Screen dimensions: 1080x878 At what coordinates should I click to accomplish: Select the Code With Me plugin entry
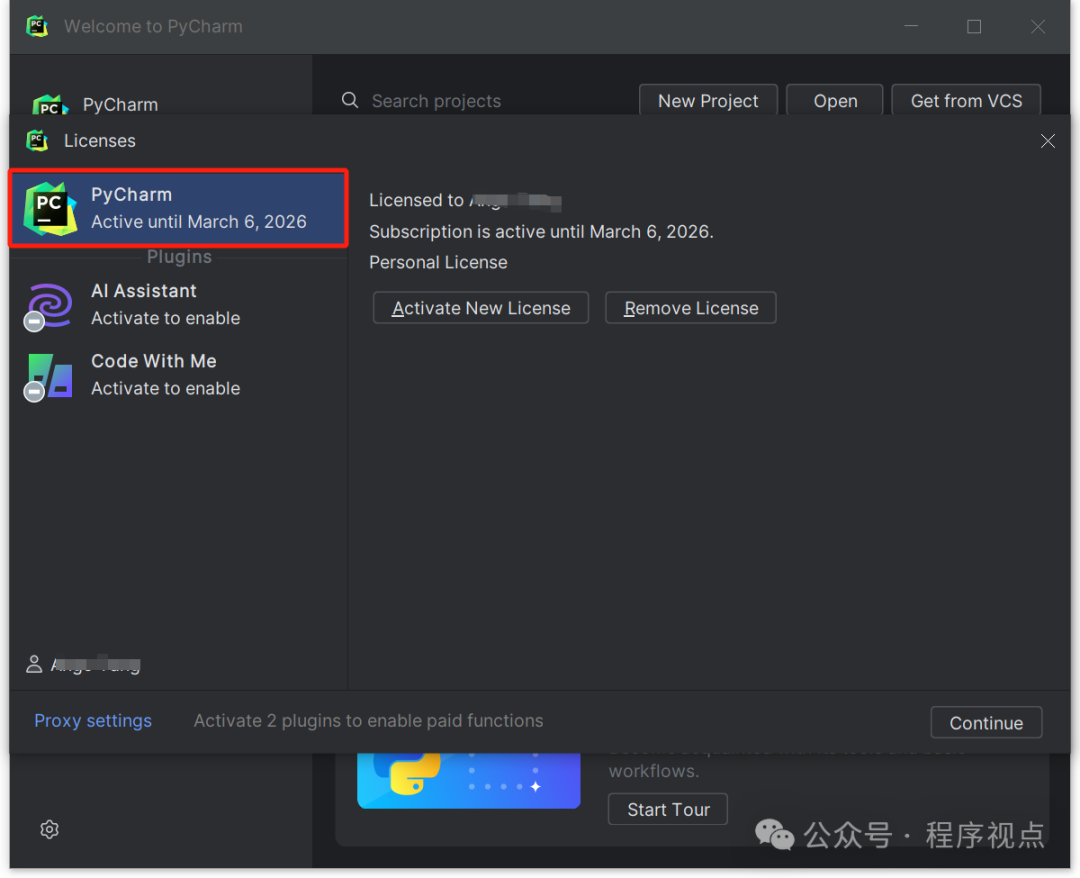coord(178,375)
